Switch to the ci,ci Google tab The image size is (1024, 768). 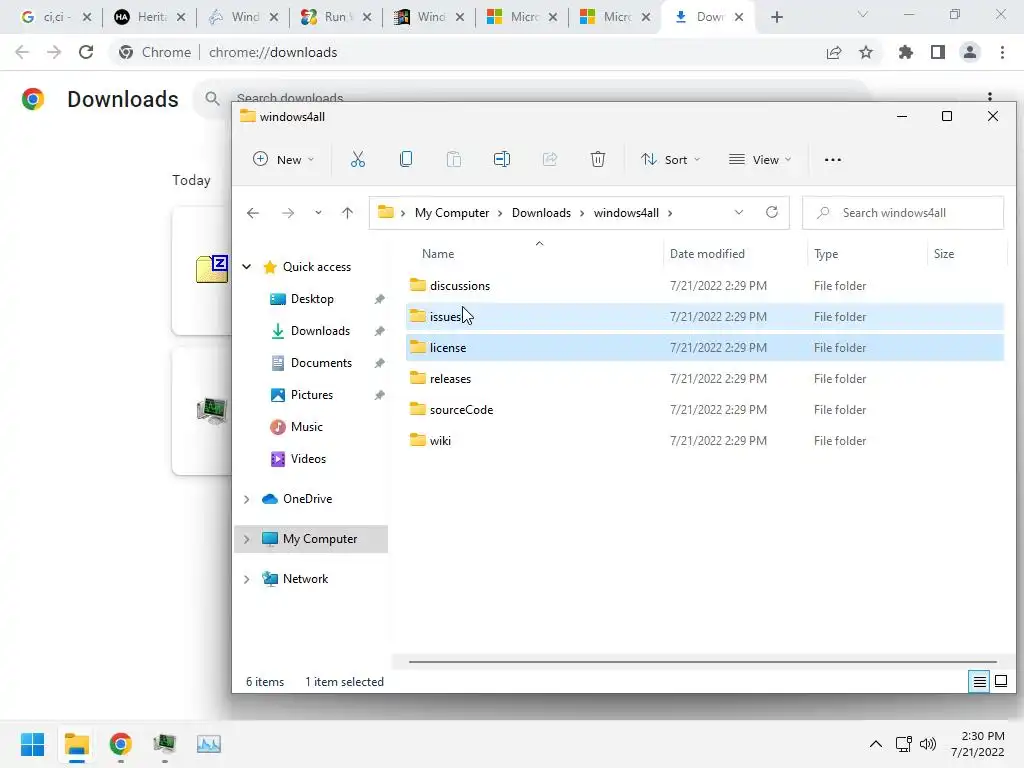coord(56,17)
